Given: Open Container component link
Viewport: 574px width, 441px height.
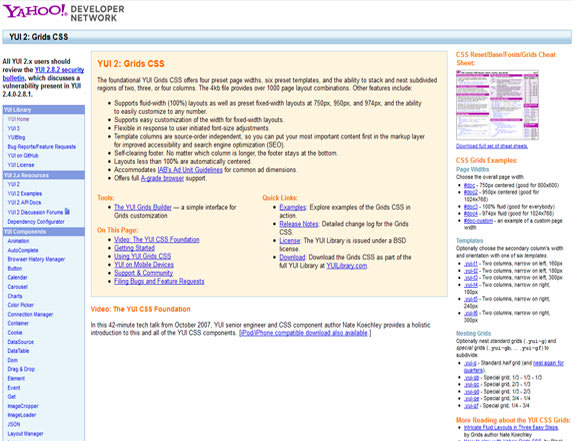Looking at the screenshot, I should 18,324.
